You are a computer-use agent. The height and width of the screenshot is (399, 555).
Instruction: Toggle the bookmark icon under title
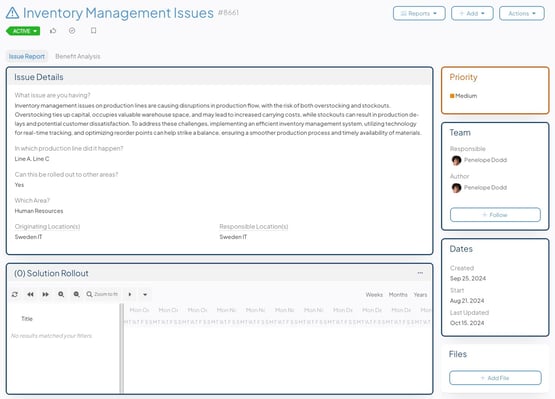coord(93,30)
